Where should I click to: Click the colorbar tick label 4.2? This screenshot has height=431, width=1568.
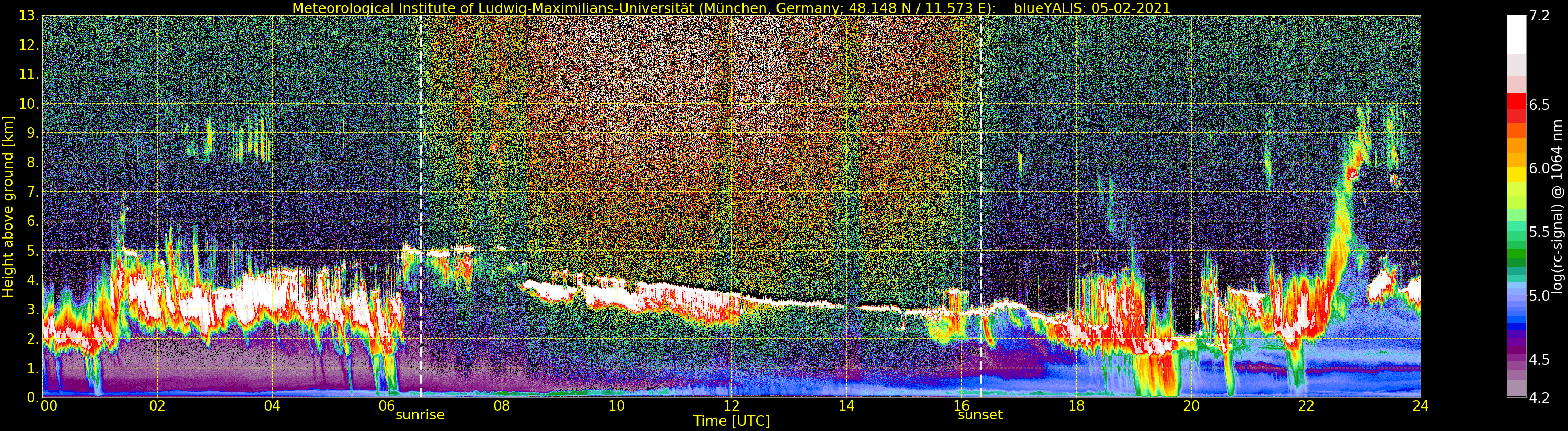pos(1539,398)
